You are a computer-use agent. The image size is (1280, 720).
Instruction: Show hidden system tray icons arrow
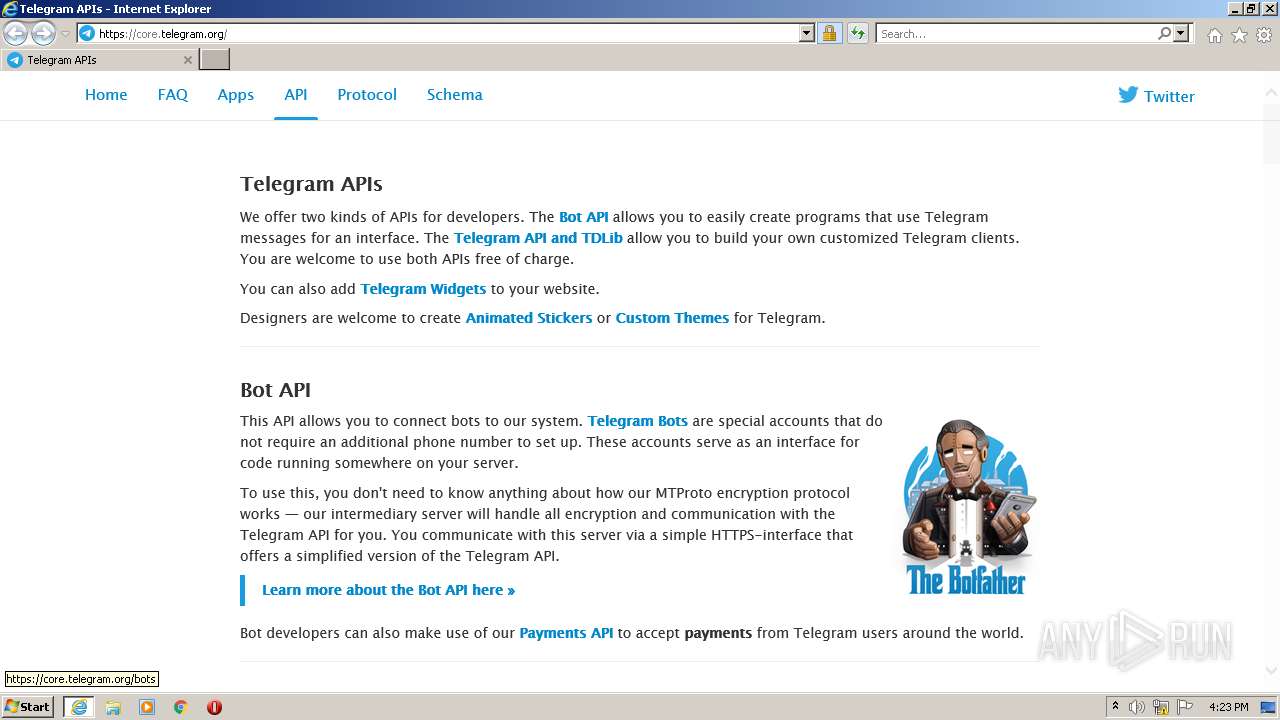(1115, 707)
